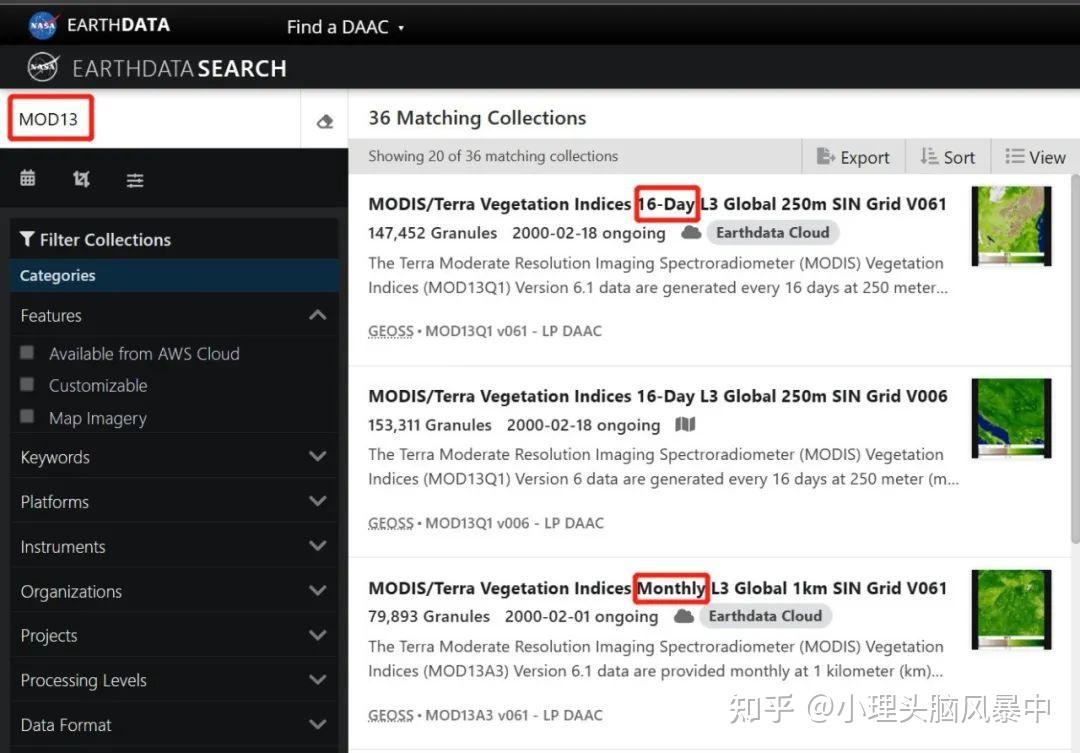Click the eraser clear-search icon
The height and width of the screenshot is (753, 1080).
click(x=324, y=121)
